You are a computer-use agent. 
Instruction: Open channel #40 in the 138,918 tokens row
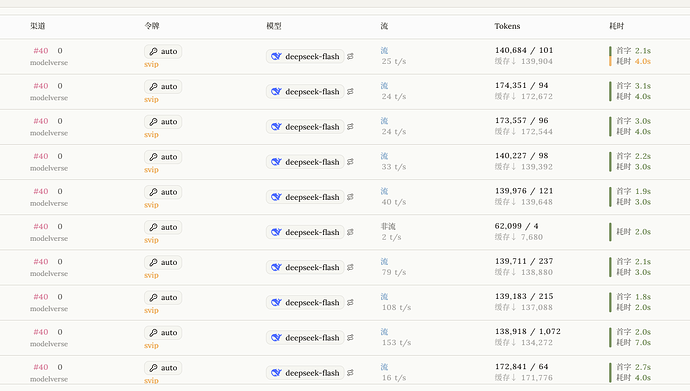[41, 332]
